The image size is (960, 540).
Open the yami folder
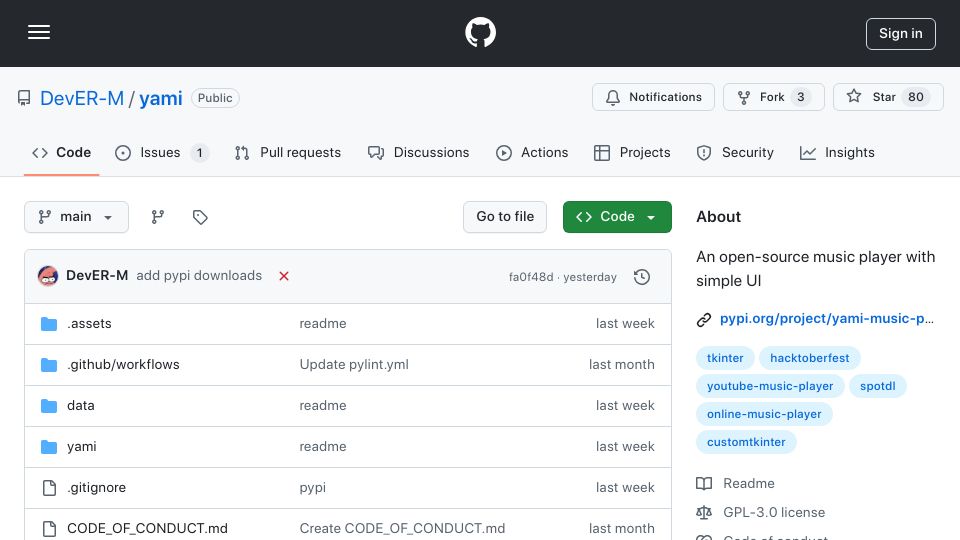click(x=81, y=446)
